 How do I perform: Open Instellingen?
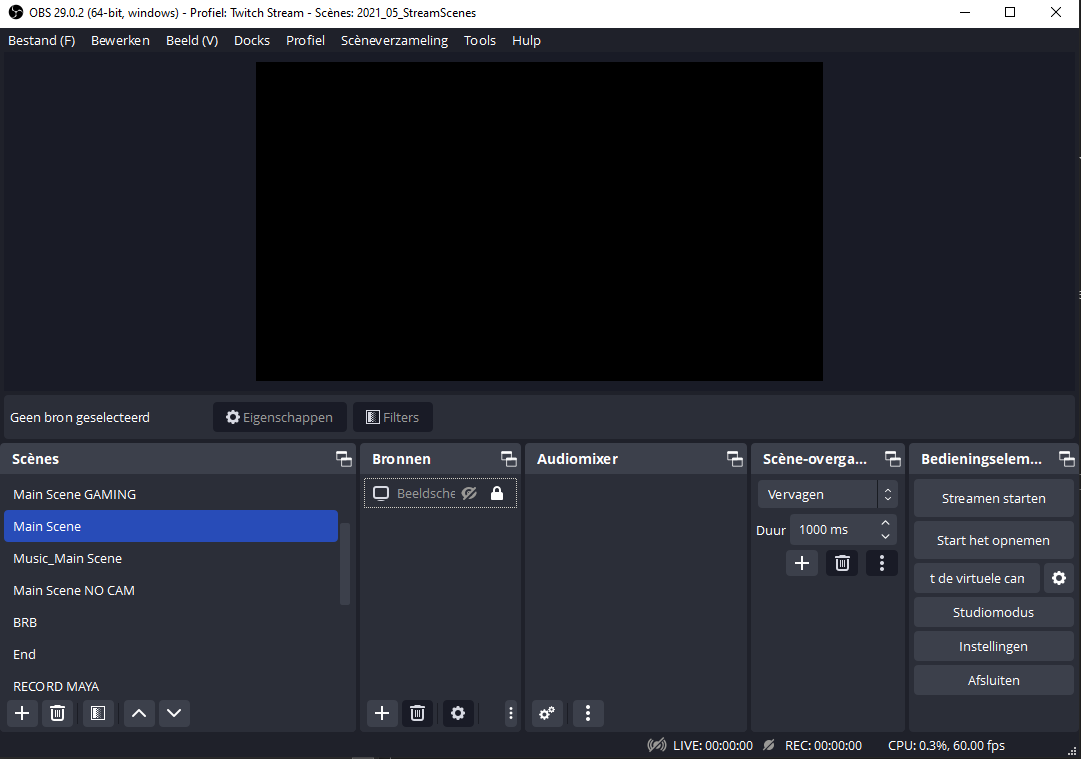[x=993, y=647]
